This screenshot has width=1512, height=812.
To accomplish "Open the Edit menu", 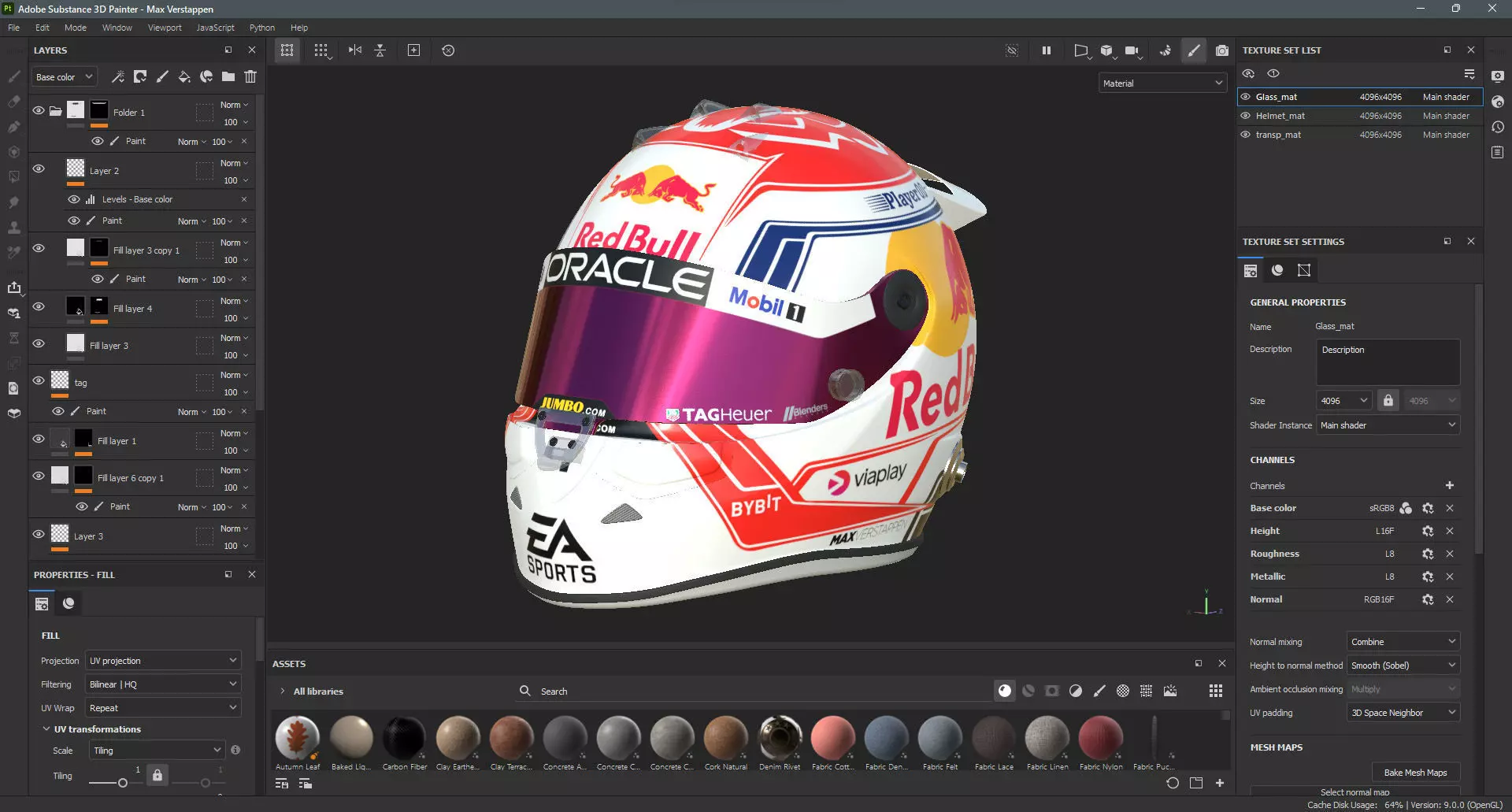I will tap(43, 28).
